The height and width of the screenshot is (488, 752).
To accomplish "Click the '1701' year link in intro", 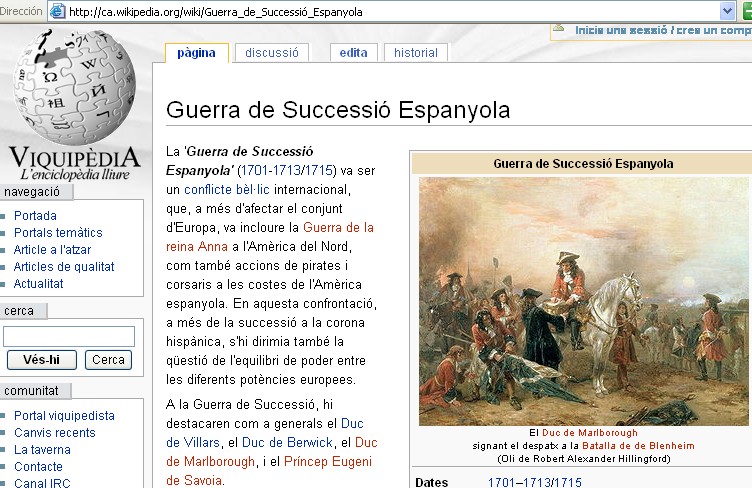I will (x=255, y=171).
